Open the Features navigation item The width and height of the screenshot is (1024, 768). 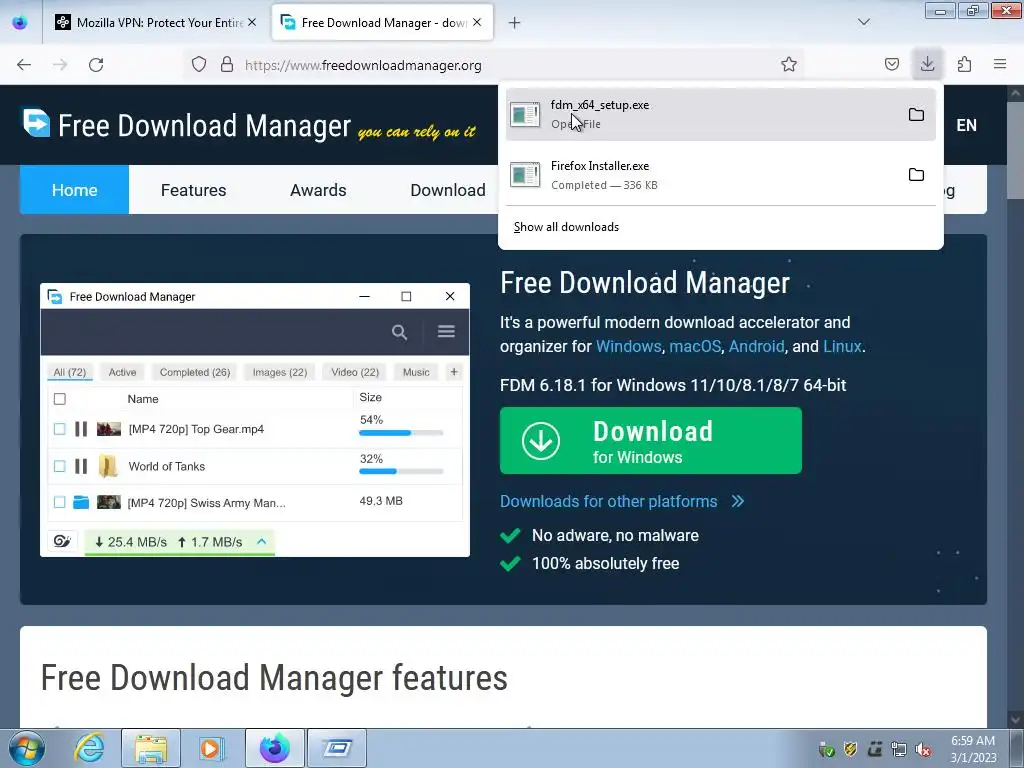pyautogui.click(x=193, y=190)
